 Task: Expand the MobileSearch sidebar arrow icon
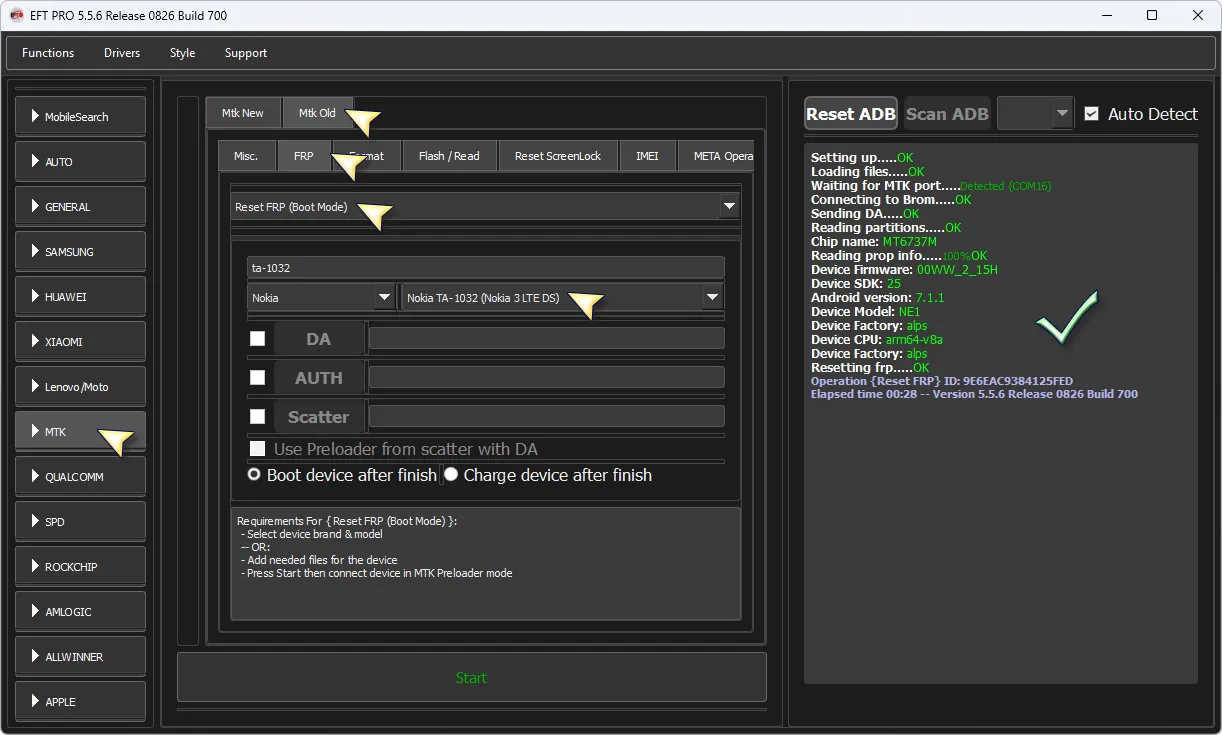pos(36,116)
